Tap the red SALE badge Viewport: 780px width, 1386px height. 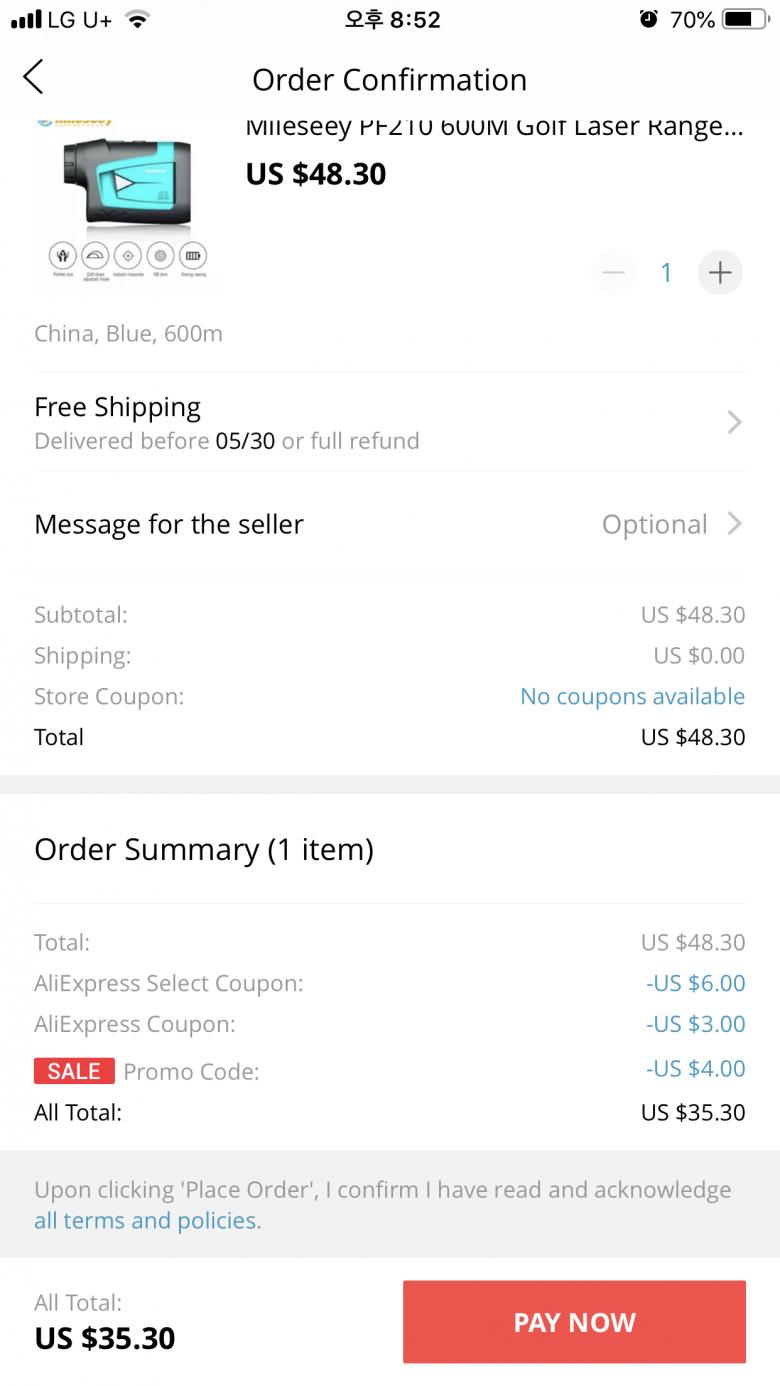pyautogui.click(x=74, y=1071)
